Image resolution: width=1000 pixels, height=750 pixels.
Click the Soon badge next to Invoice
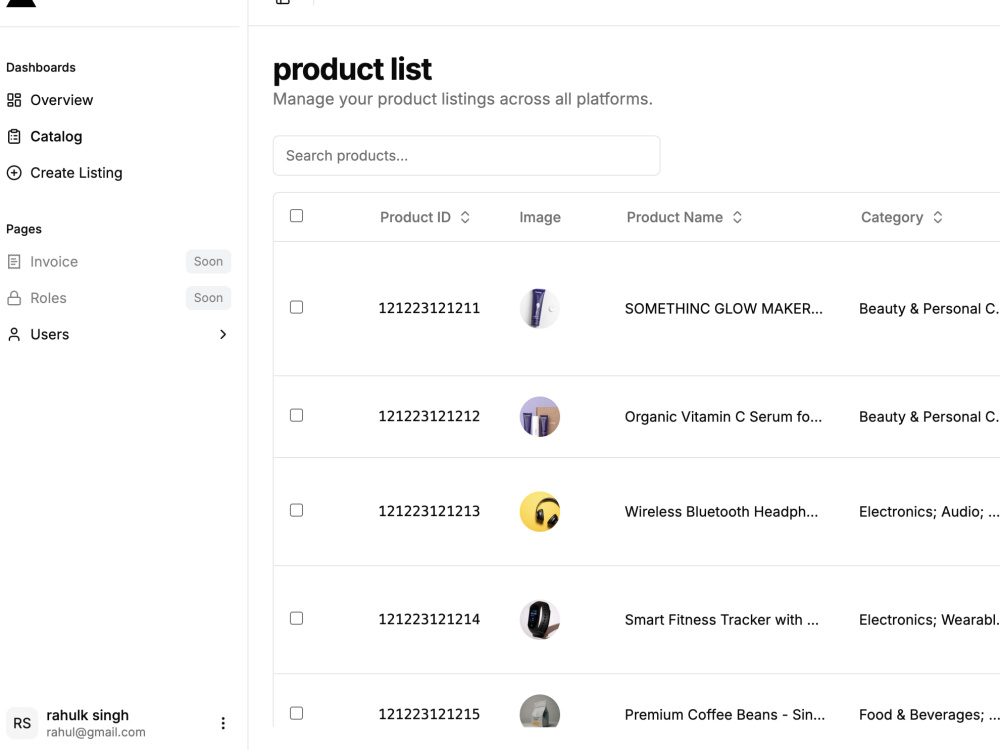[x=209, y=261]
